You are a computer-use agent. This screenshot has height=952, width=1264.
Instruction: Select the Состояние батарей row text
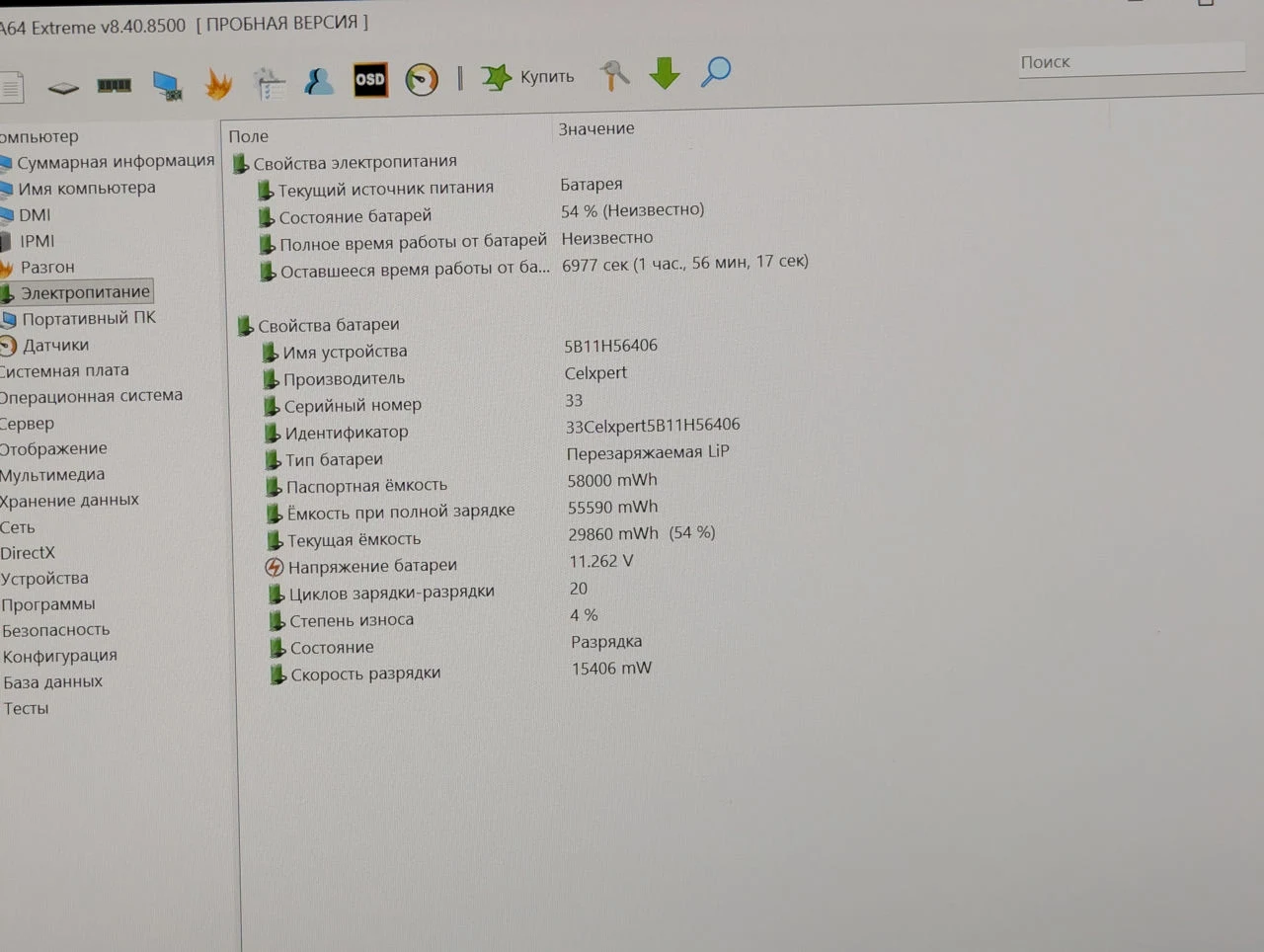tap(355, 216)
